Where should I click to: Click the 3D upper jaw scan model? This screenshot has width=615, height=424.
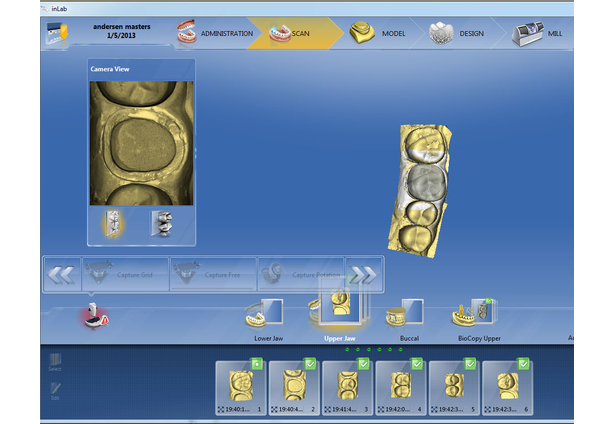point(419,191)
